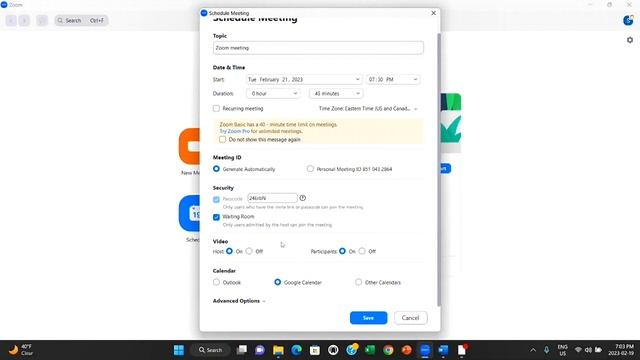Open the Teams chat taskbar icon
This screenshot has width=640, height=360.
point(260,350)
